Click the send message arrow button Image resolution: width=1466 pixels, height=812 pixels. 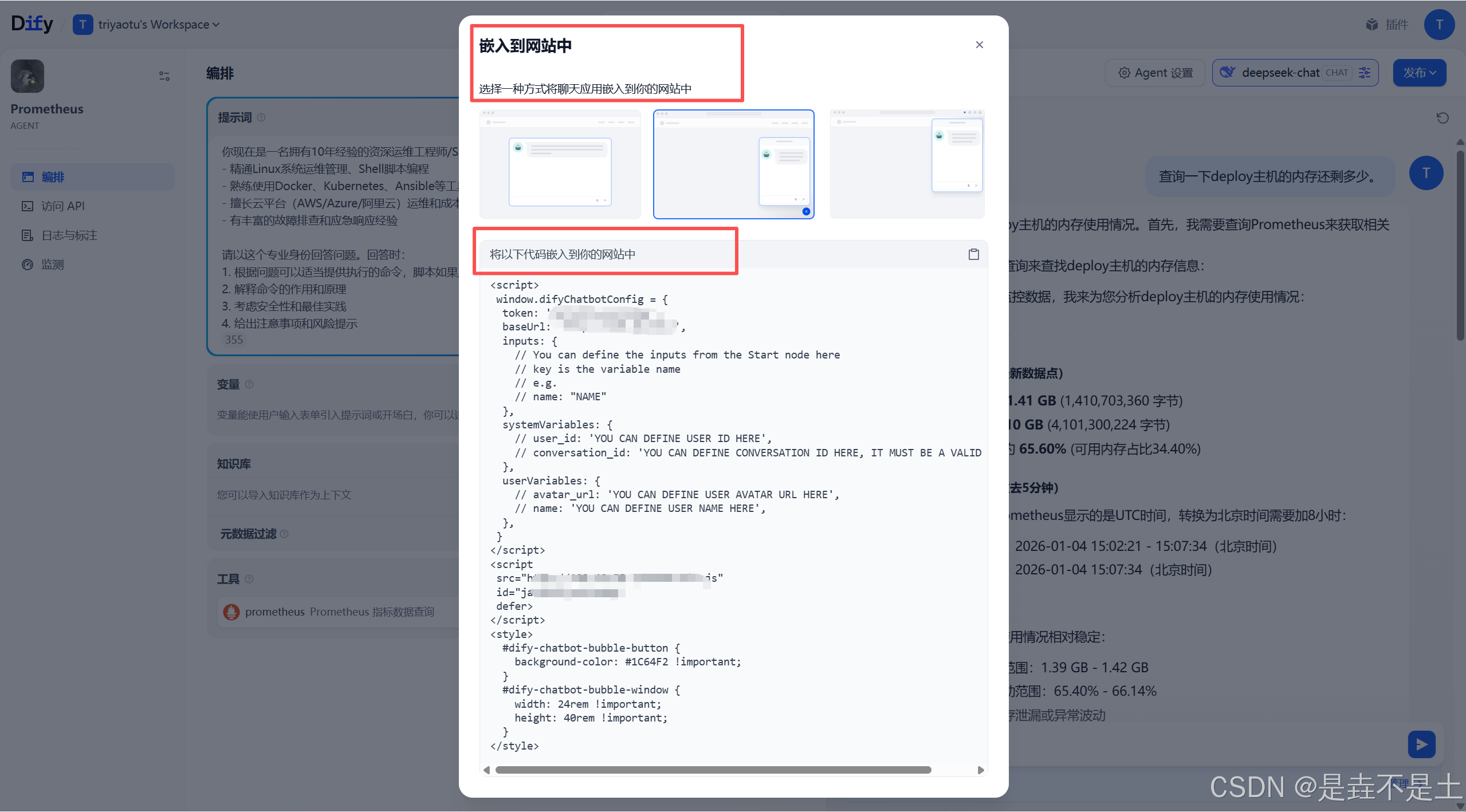[1421, 744]
